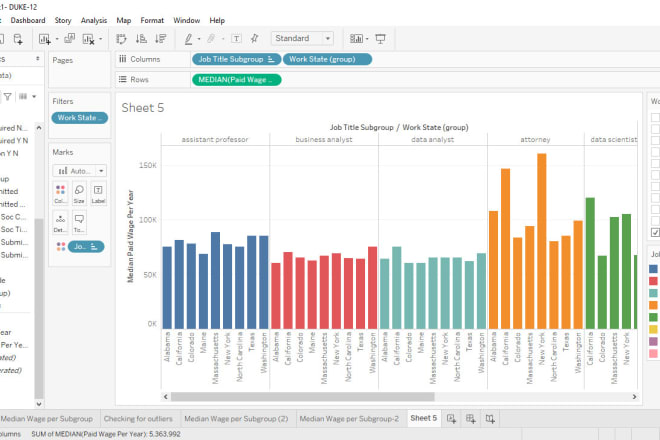This screenshot has height=440, width=660.
Task: Open the Group Members dropdown arrow
Action: (x=223, y=39)
